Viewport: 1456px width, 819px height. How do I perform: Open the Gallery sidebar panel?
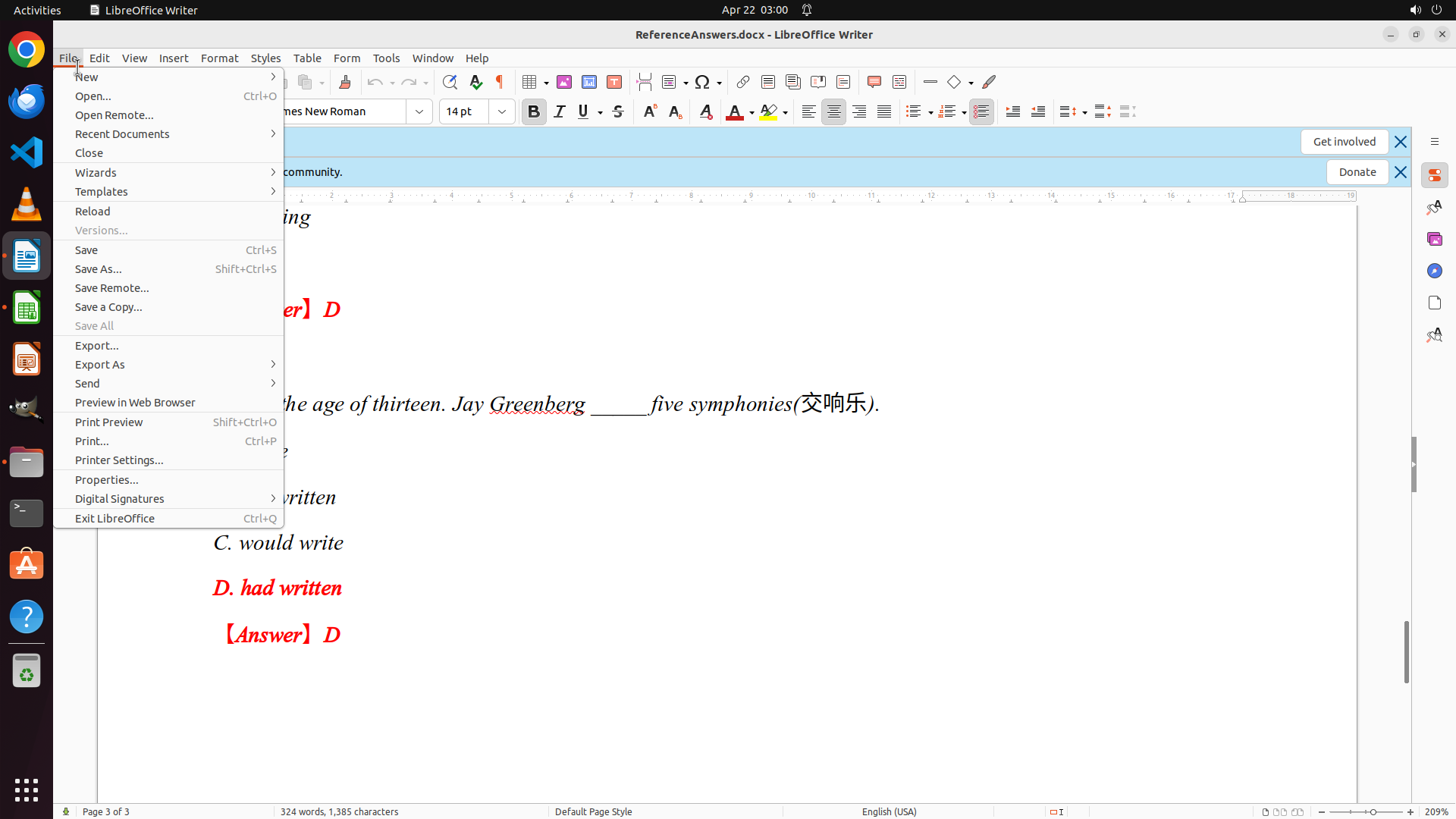1434,239
